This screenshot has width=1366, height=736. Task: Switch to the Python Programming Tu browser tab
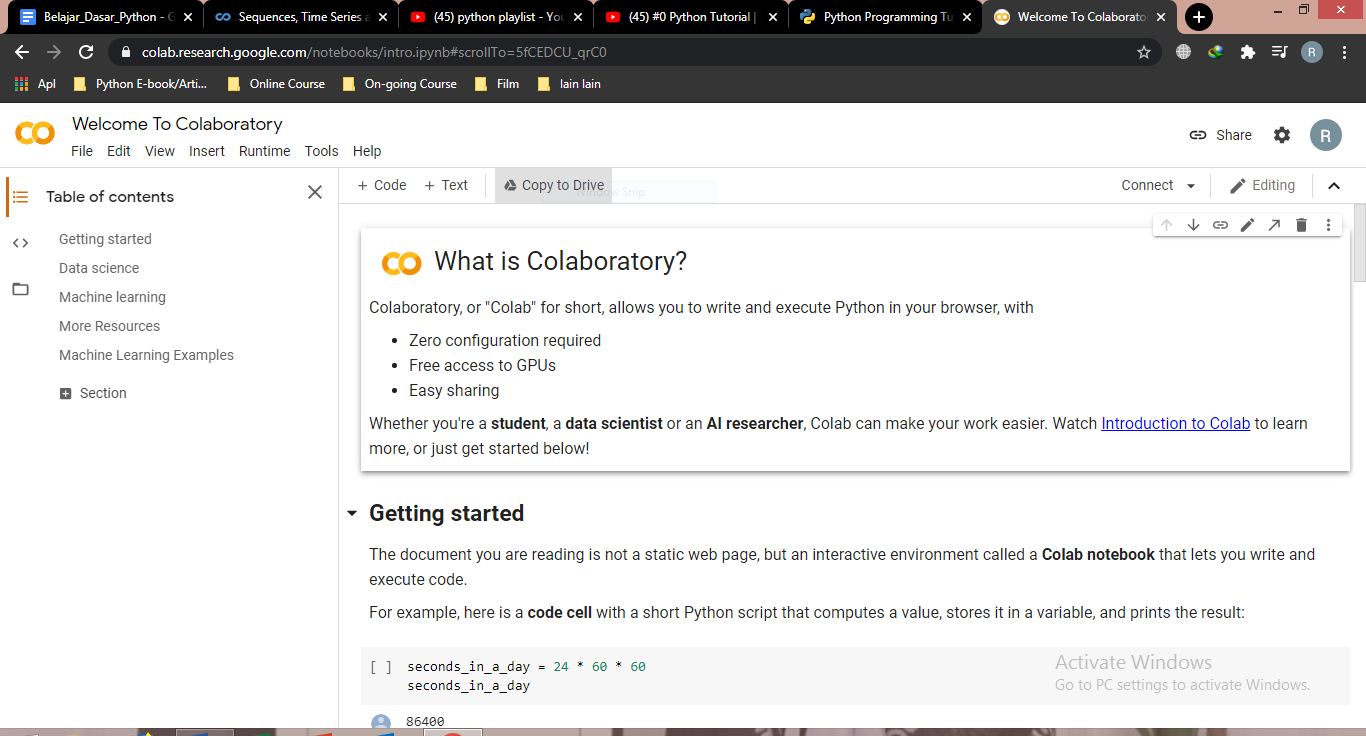[x=878, y=16]
